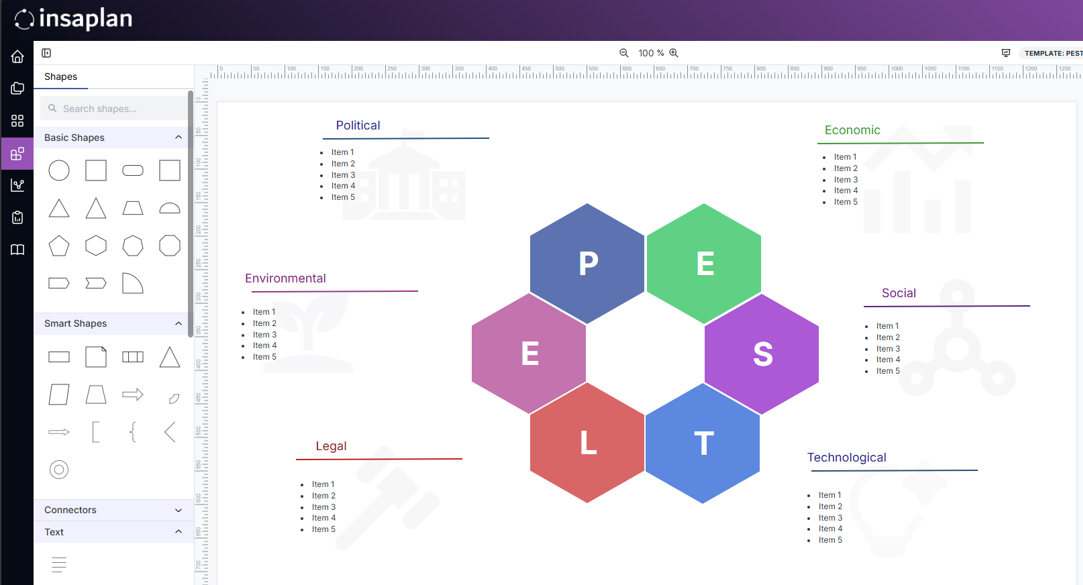Pick the curly brace smart shape
The width and height of the screenshot is (1083, 585).
click(133, 432)
